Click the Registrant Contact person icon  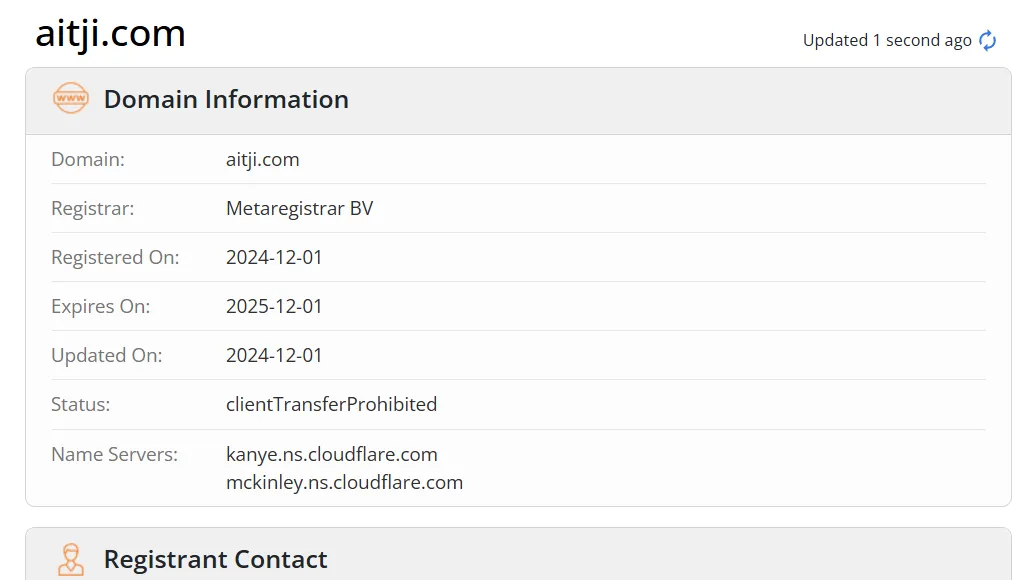(x=71, y=559)
